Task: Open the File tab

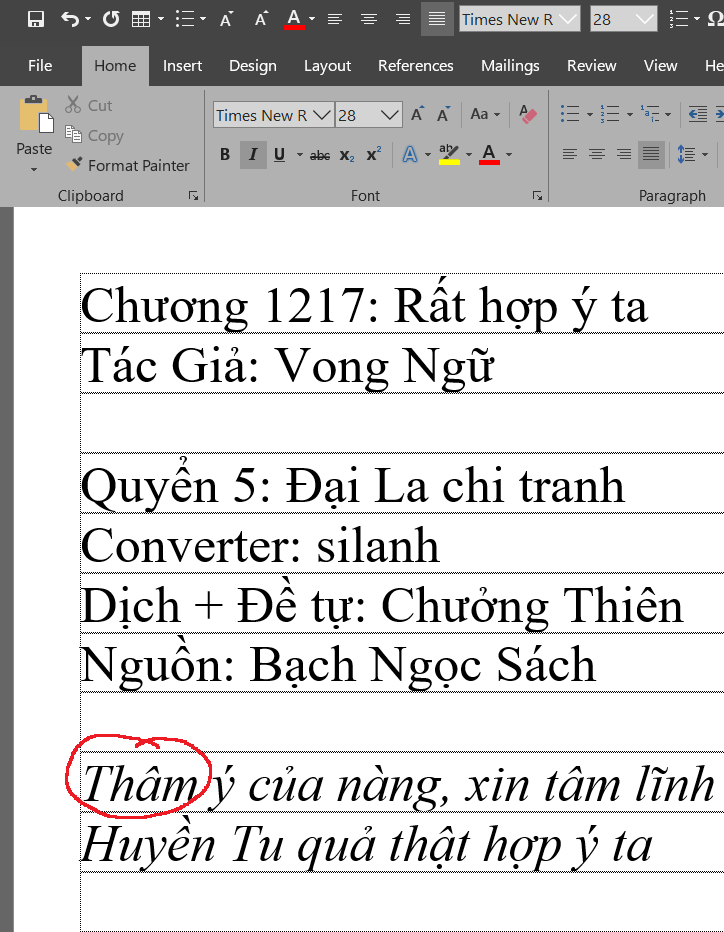Action: pos(40,65)
